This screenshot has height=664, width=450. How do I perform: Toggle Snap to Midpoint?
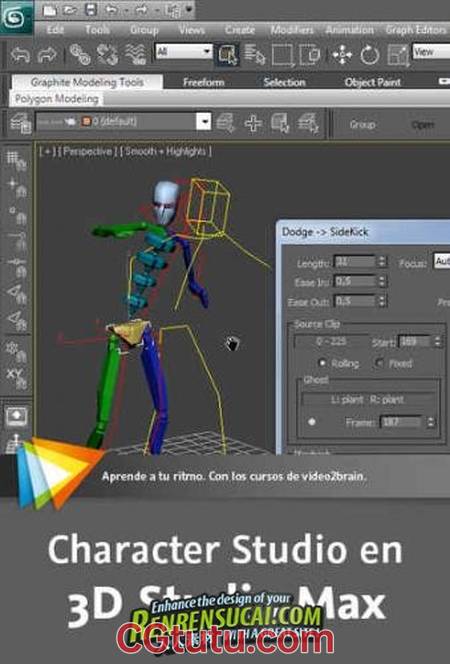17,267
